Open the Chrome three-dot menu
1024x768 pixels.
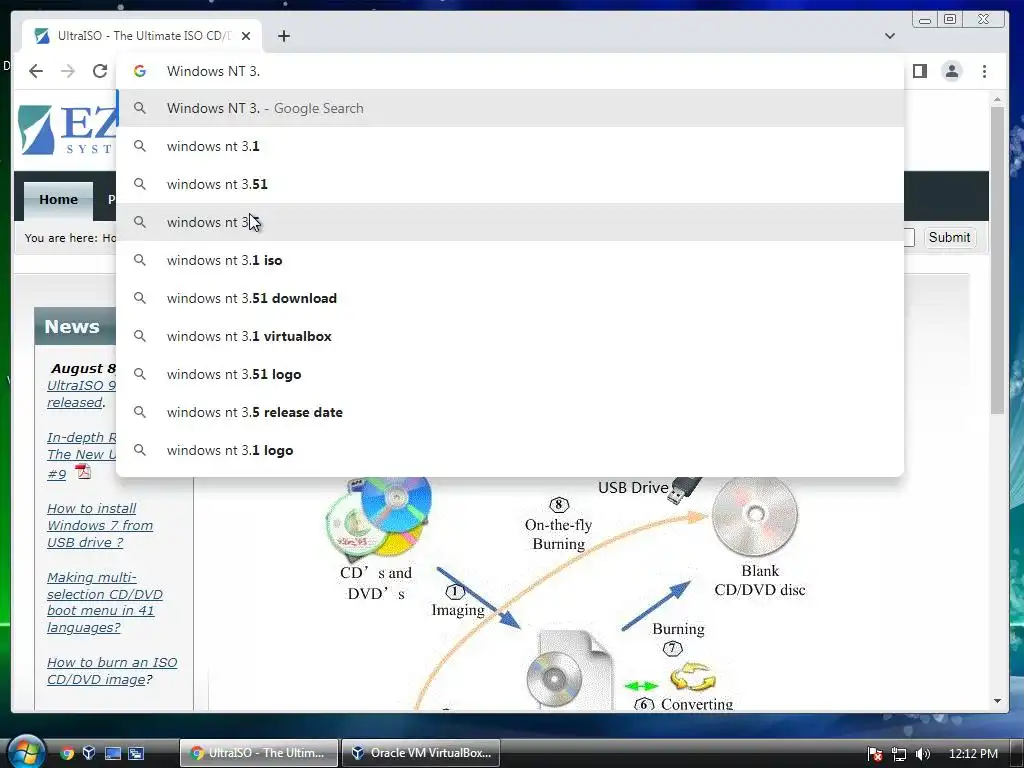point(984,71)
